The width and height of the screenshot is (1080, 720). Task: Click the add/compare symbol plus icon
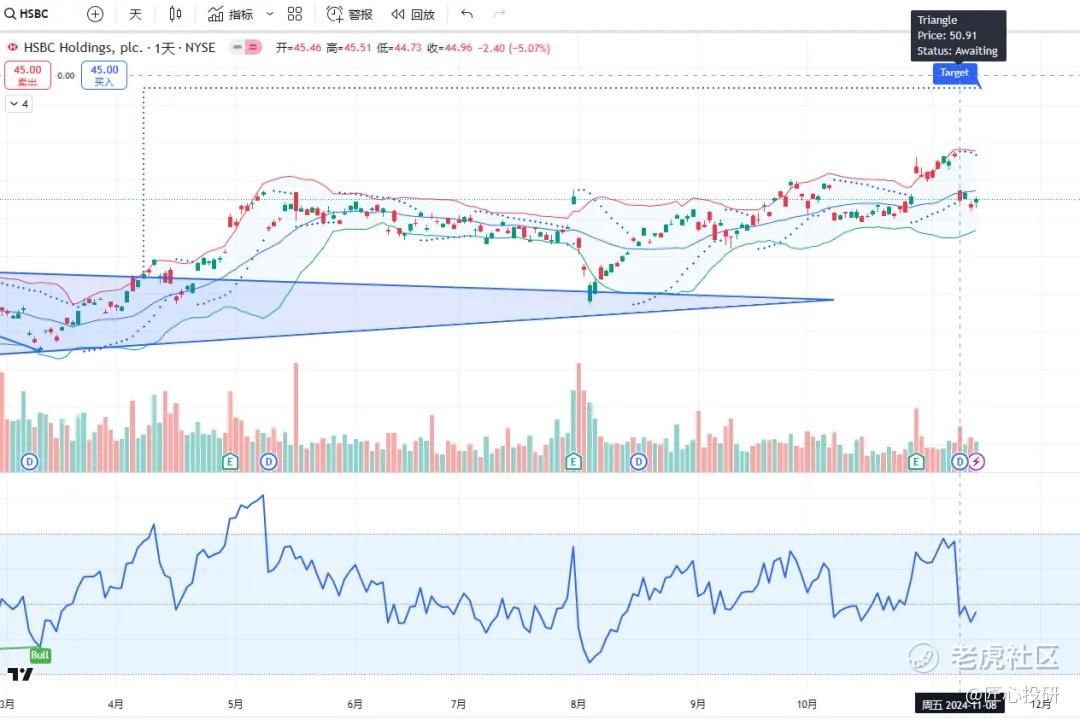[96, 14]
